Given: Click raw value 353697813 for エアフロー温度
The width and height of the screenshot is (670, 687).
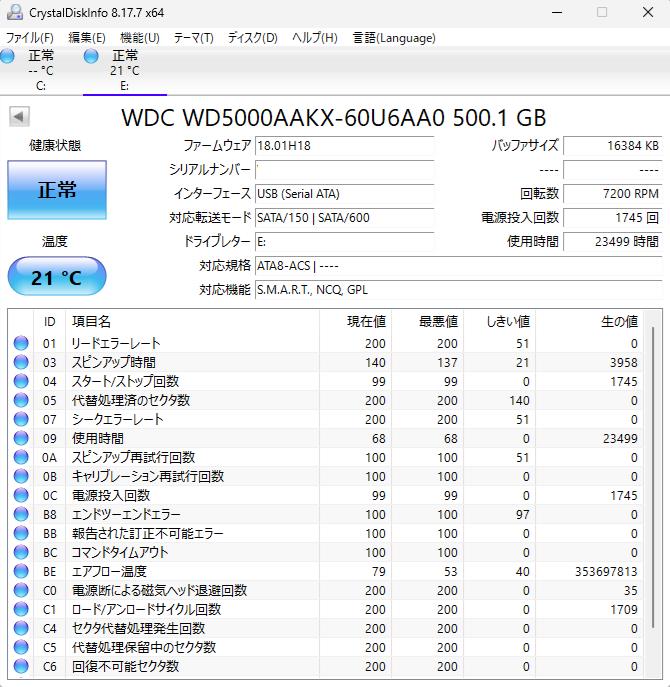Looking at the screenshot, I should (606, 571).
